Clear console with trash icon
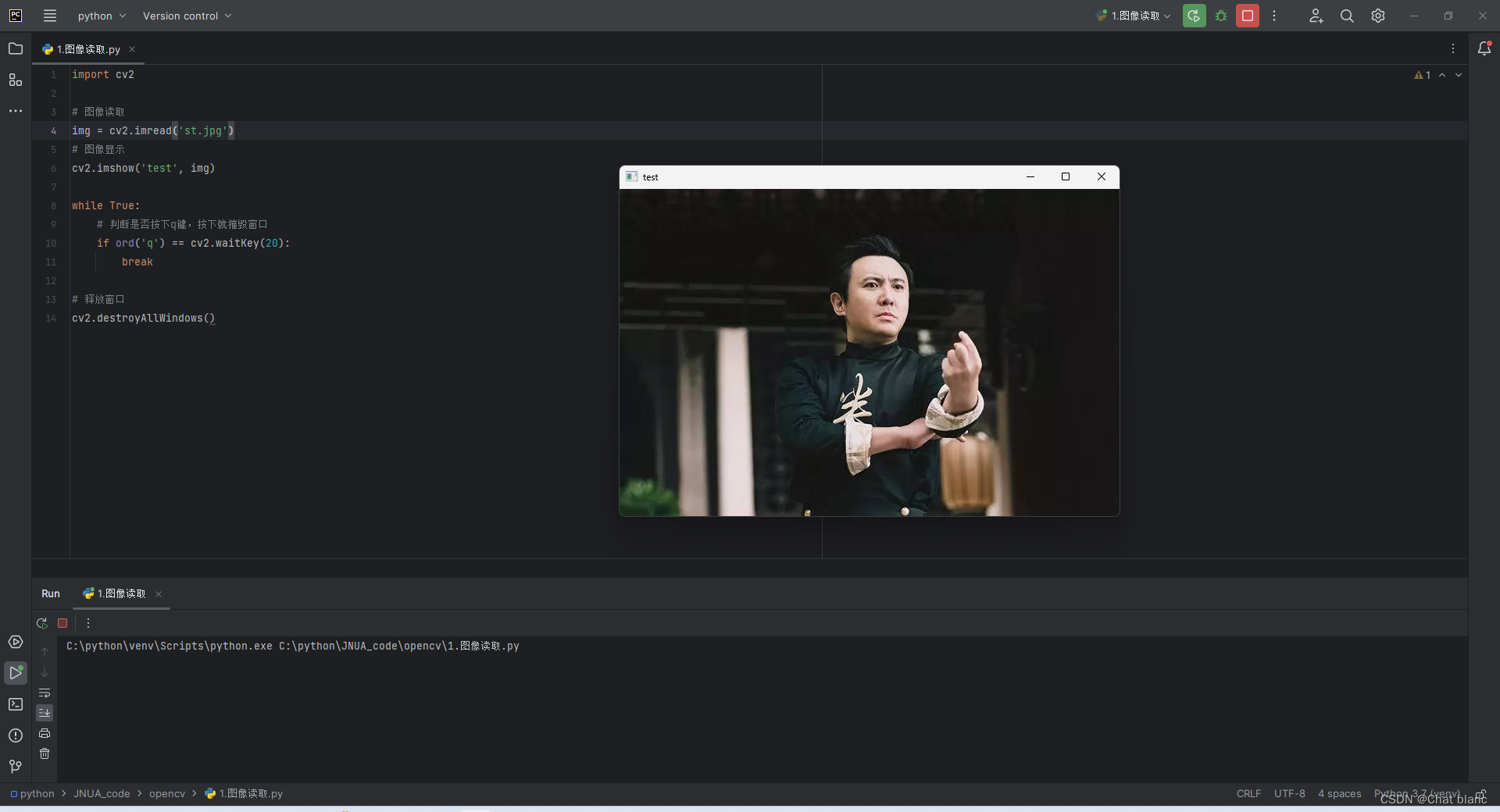 point(45,753)
